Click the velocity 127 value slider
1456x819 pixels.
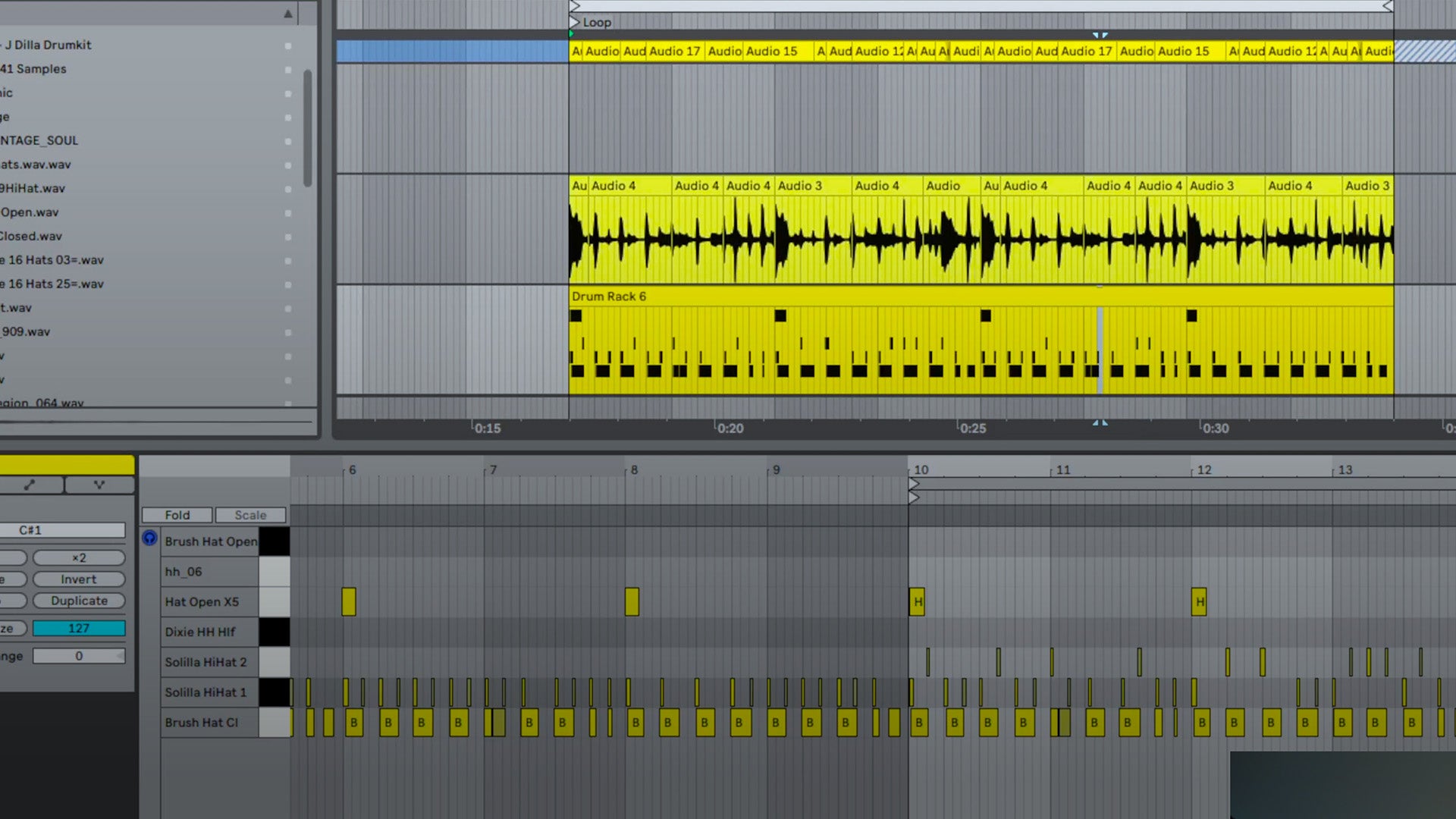click(x=79, y=628)
